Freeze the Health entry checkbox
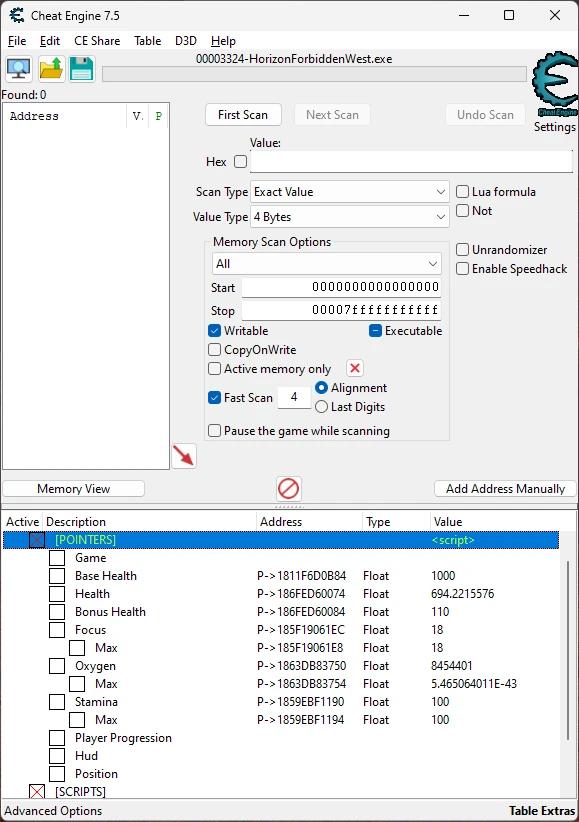 tap(57, 593)
